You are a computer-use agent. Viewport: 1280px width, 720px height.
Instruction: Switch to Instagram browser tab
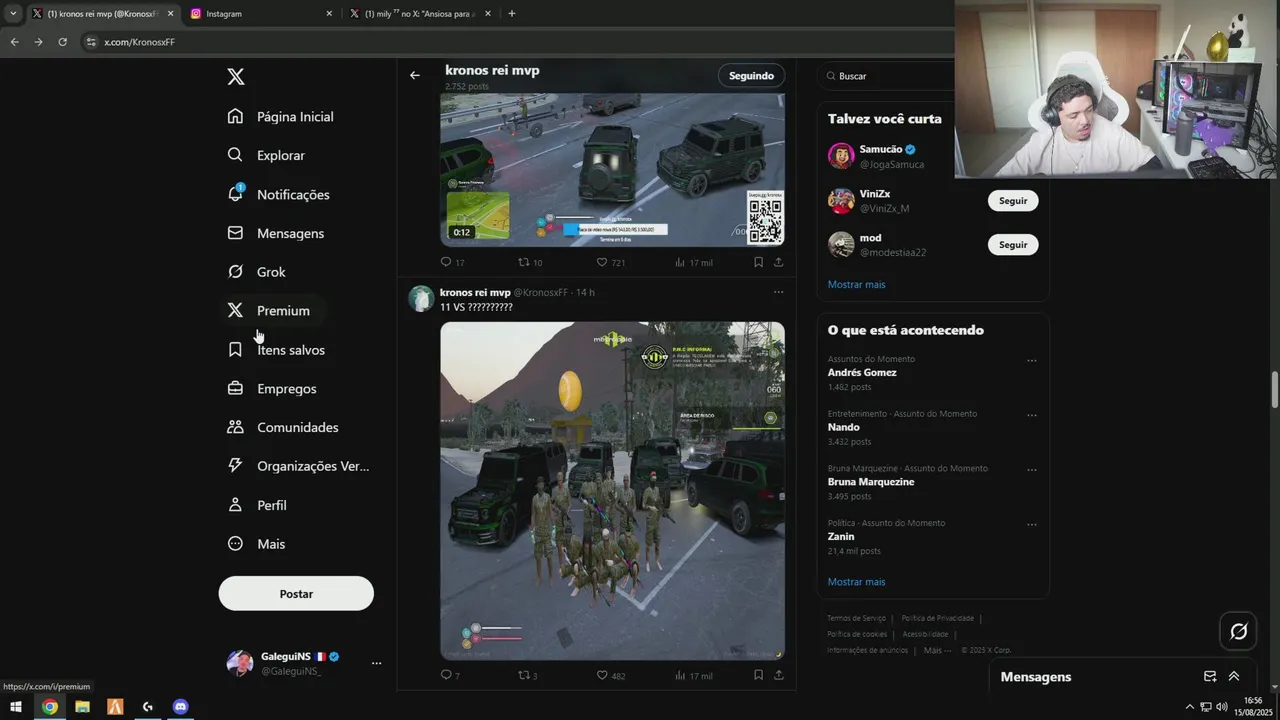[261, 14]
